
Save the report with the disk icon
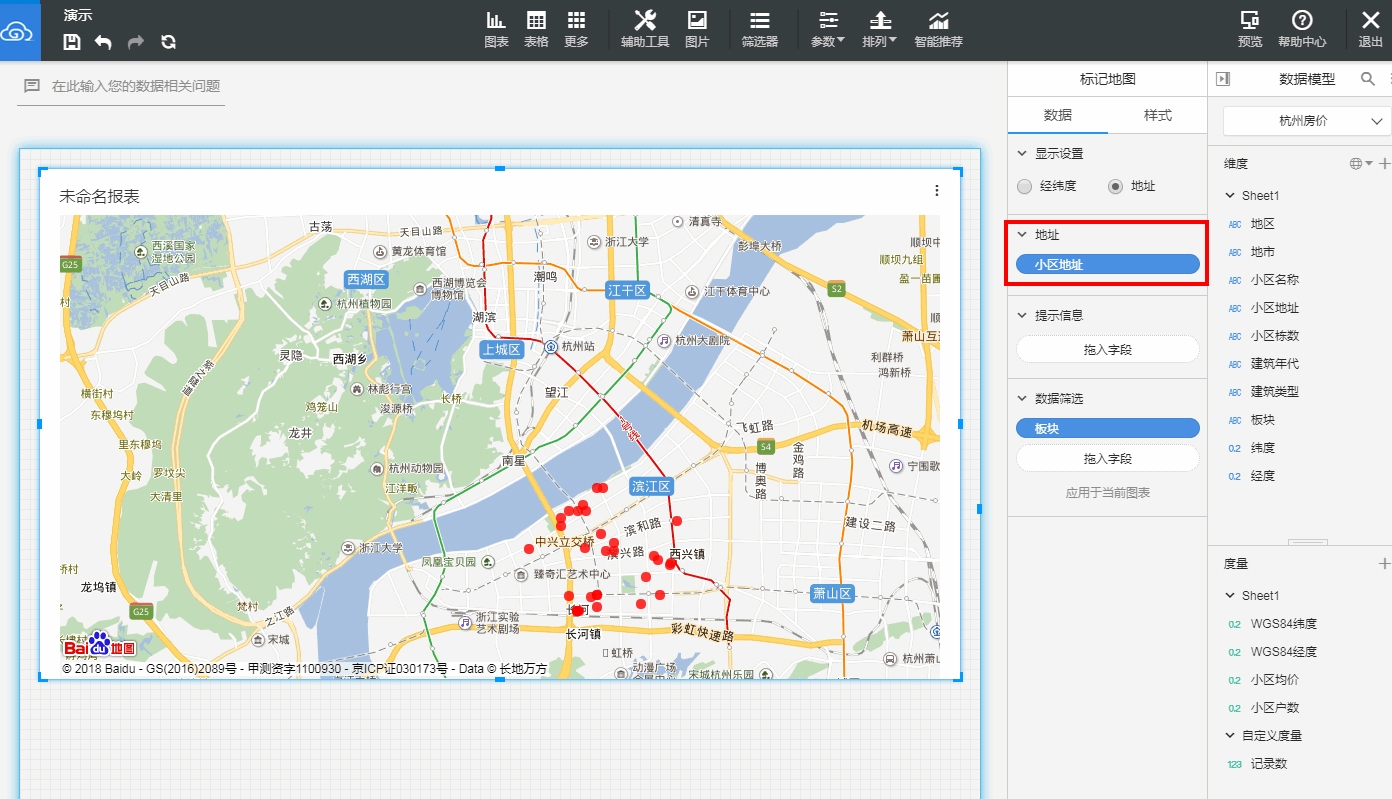pos(72,42)
